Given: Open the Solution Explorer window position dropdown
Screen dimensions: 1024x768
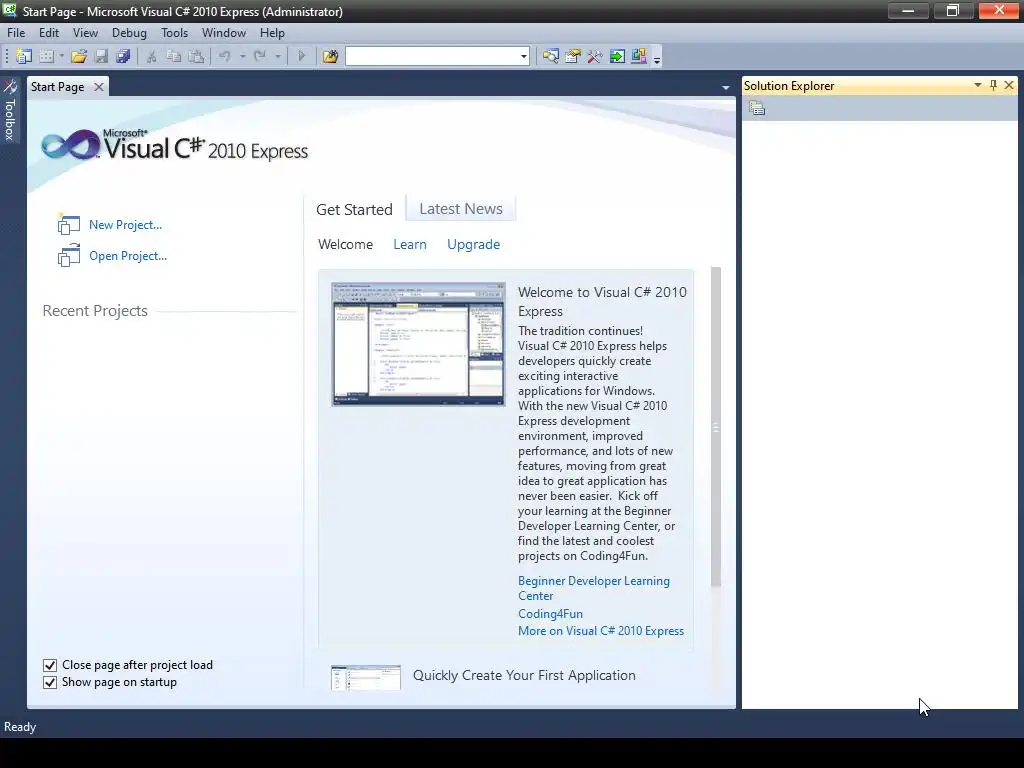Looking at the screenshot, I should coord(978,86).
